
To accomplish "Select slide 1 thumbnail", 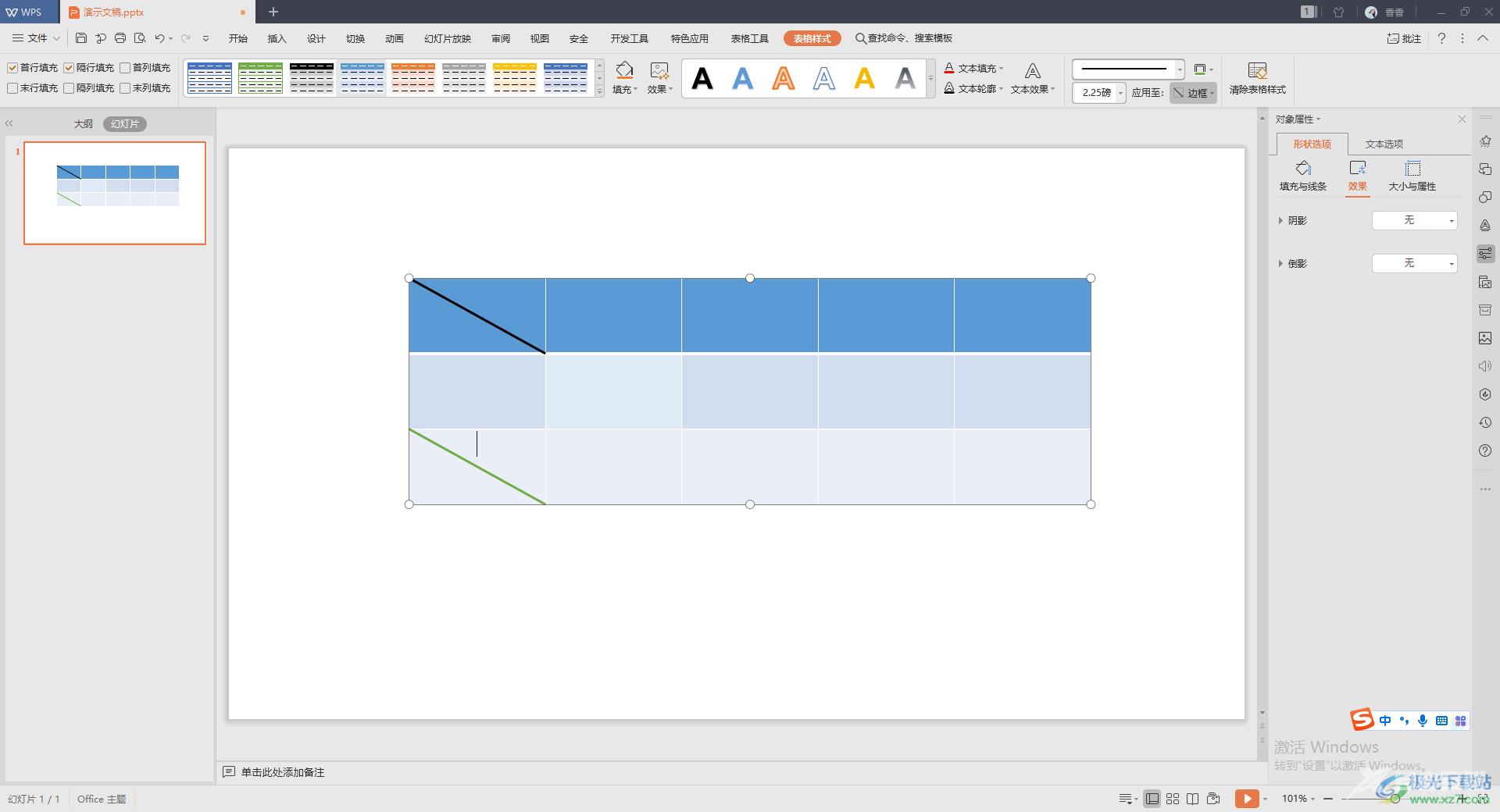I will pos(115,193).
